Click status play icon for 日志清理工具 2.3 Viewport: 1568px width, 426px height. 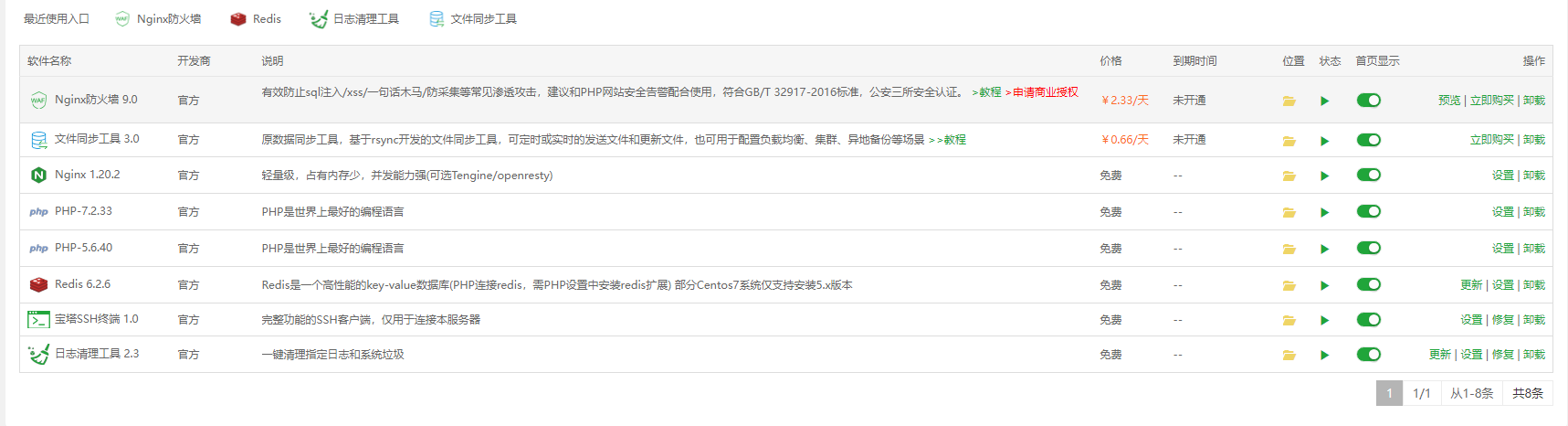tap(1324, 355)
